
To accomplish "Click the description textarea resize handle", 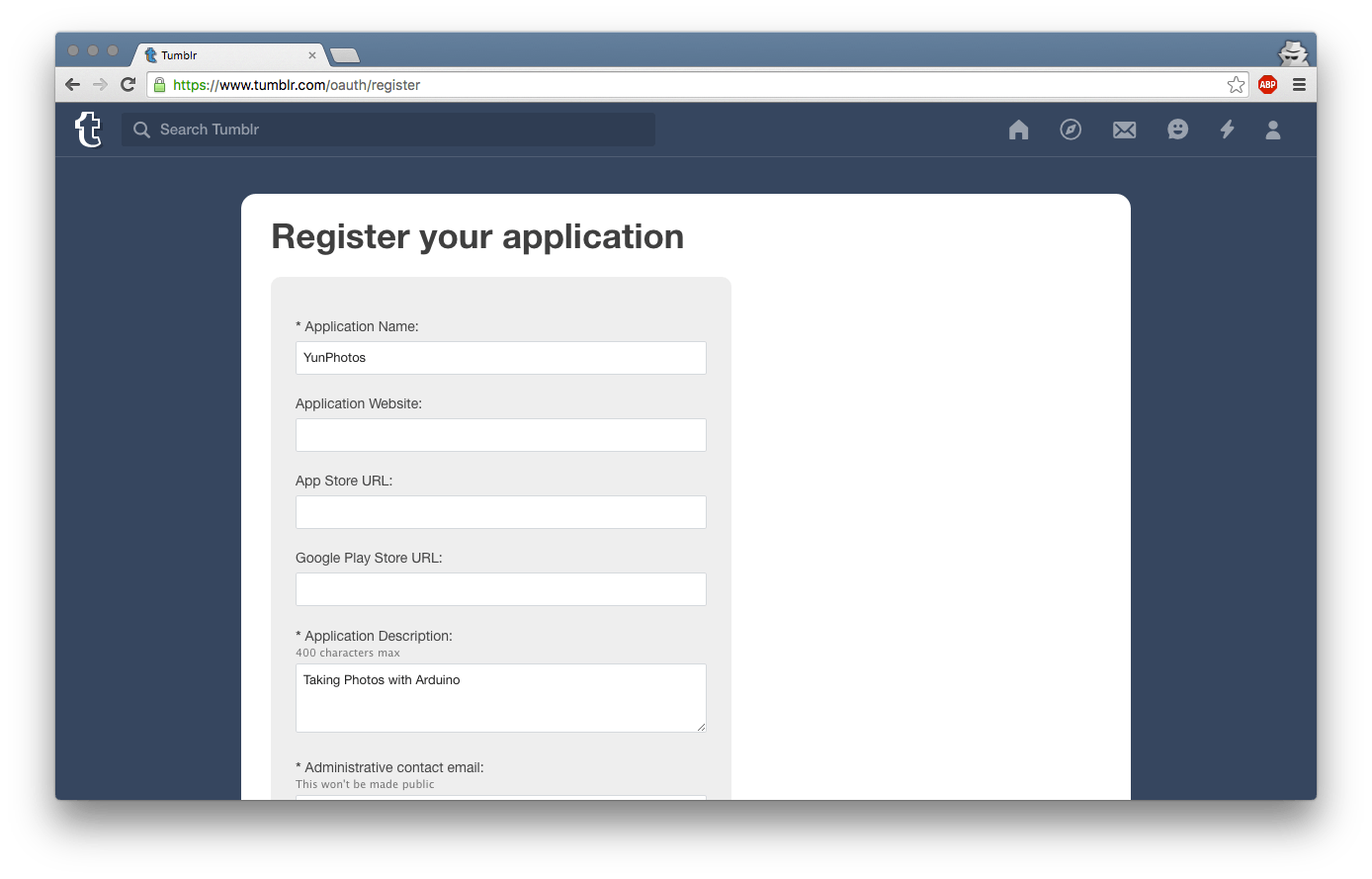I will coord(701,727).
